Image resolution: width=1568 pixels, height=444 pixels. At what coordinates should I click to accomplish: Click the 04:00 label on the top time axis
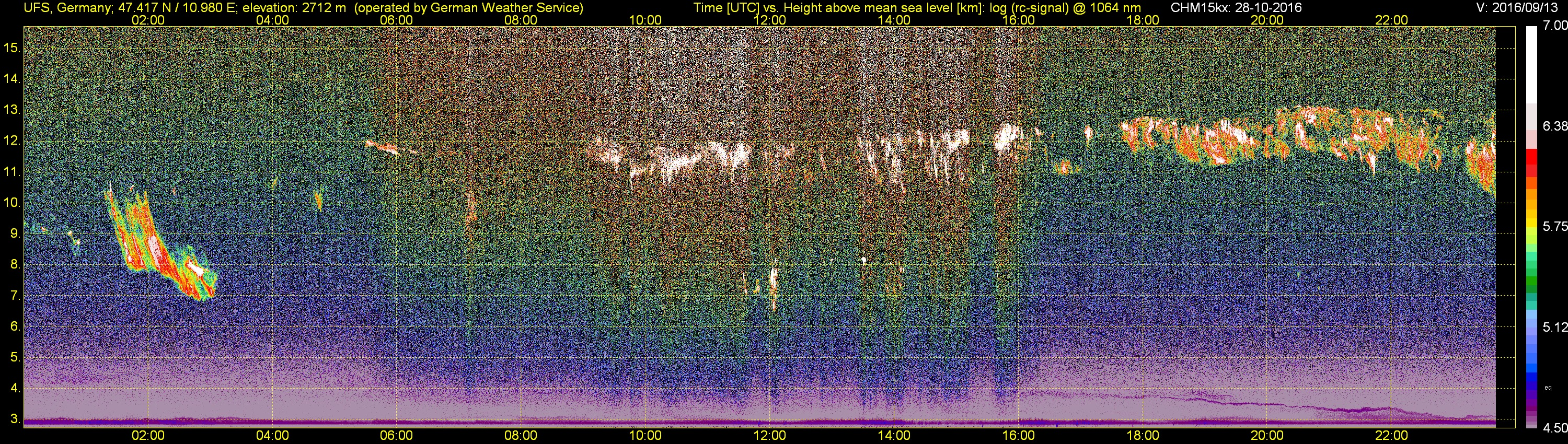[273, 20]
